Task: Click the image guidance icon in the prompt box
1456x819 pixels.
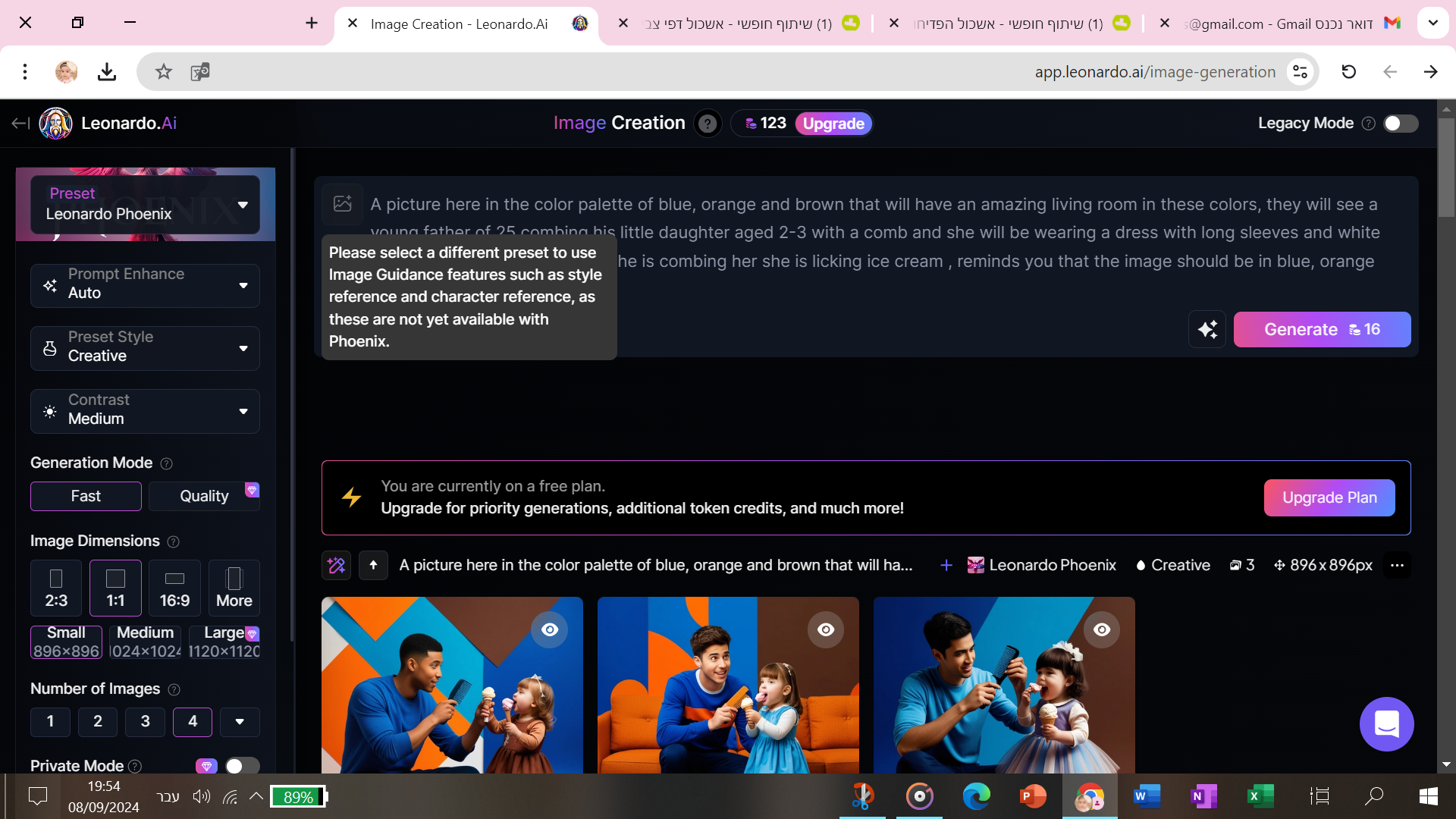Action: (343, 203)
